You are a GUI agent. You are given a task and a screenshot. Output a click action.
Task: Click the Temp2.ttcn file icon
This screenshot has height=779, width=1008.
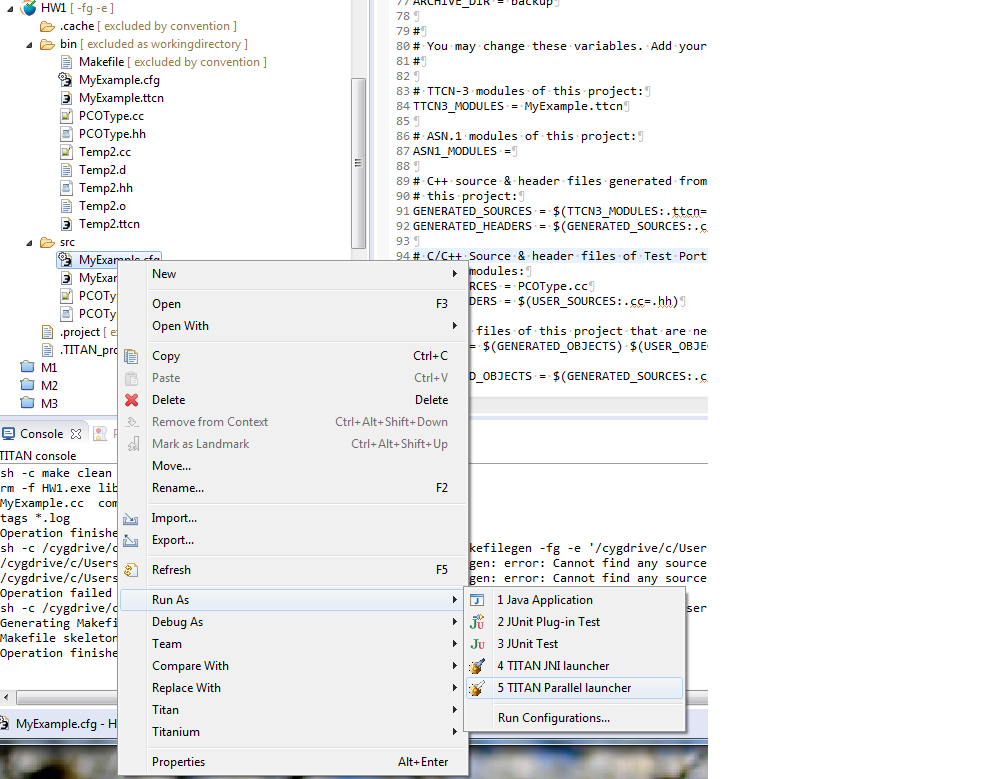(x=66, y=224)
